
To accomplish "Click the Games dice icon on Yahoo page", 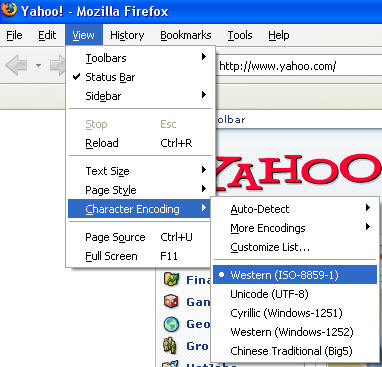I will pos(172,301).
